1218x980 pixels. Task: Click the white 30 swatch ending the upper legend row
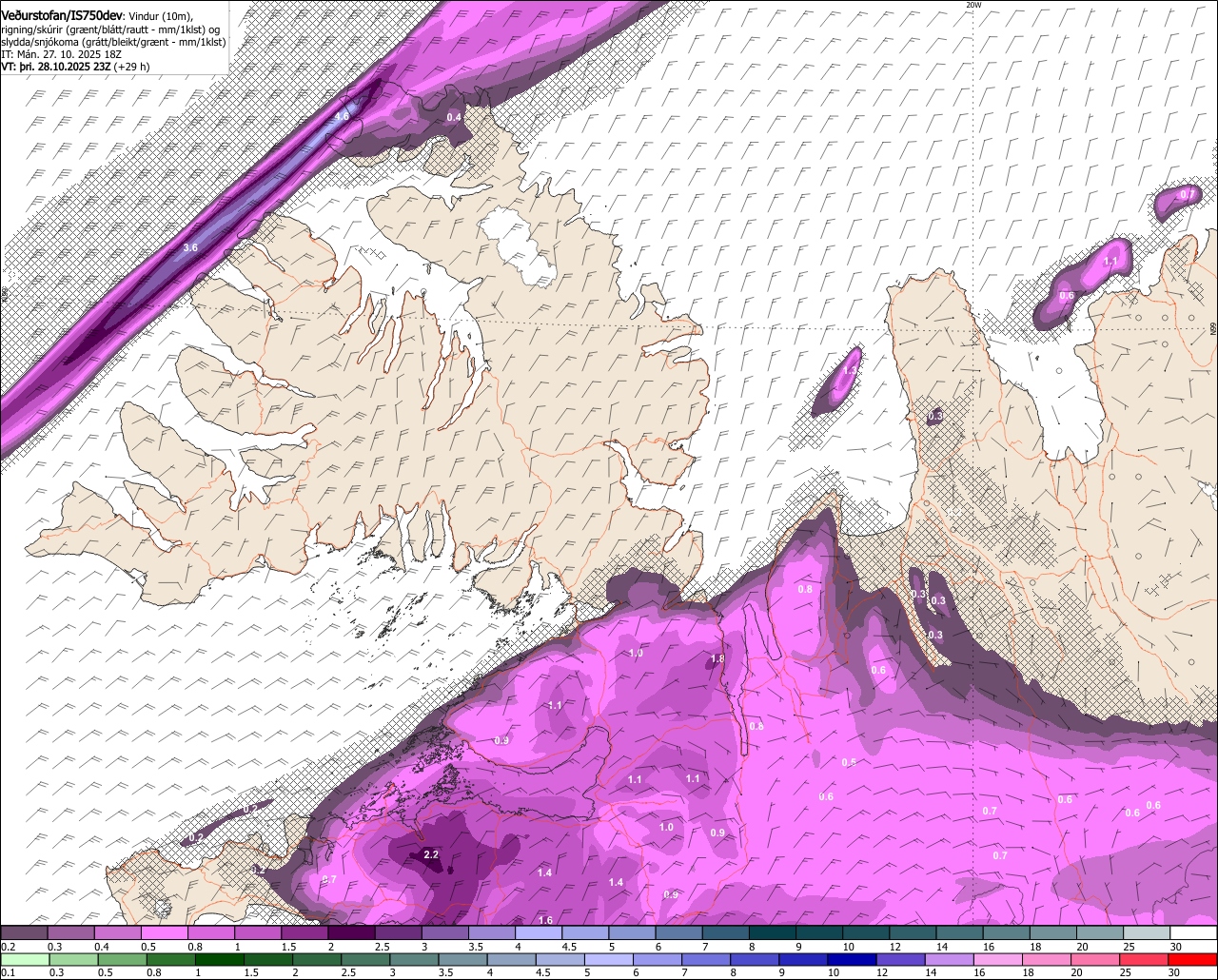(1193, 932)
